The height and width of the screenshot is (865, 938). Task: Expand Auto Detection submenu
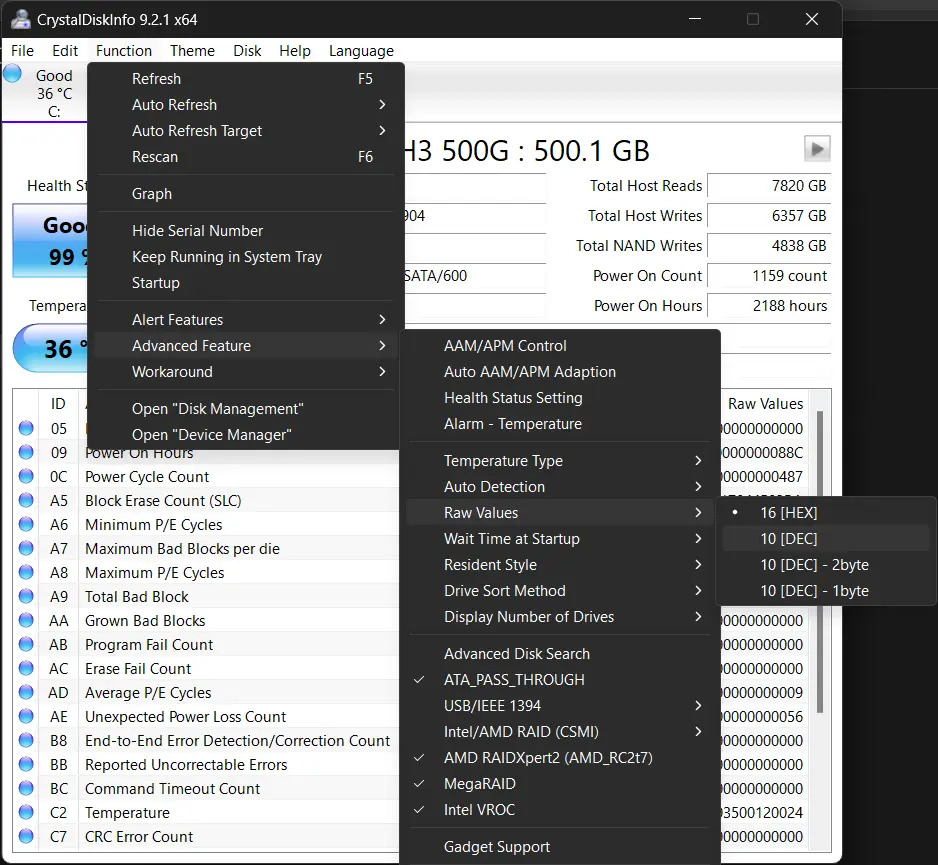(559, 486)
